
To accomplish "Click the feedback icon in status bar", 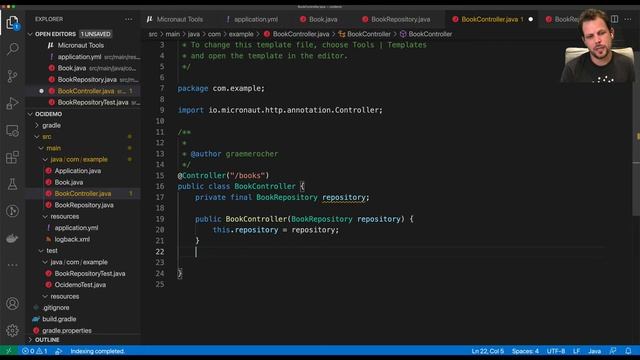I will click(613, 351).
